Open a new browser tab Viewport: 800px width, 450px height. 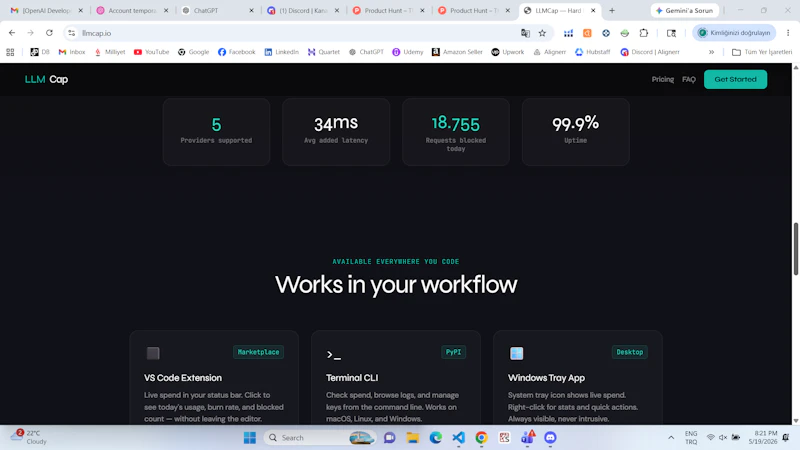pos(612,10)
